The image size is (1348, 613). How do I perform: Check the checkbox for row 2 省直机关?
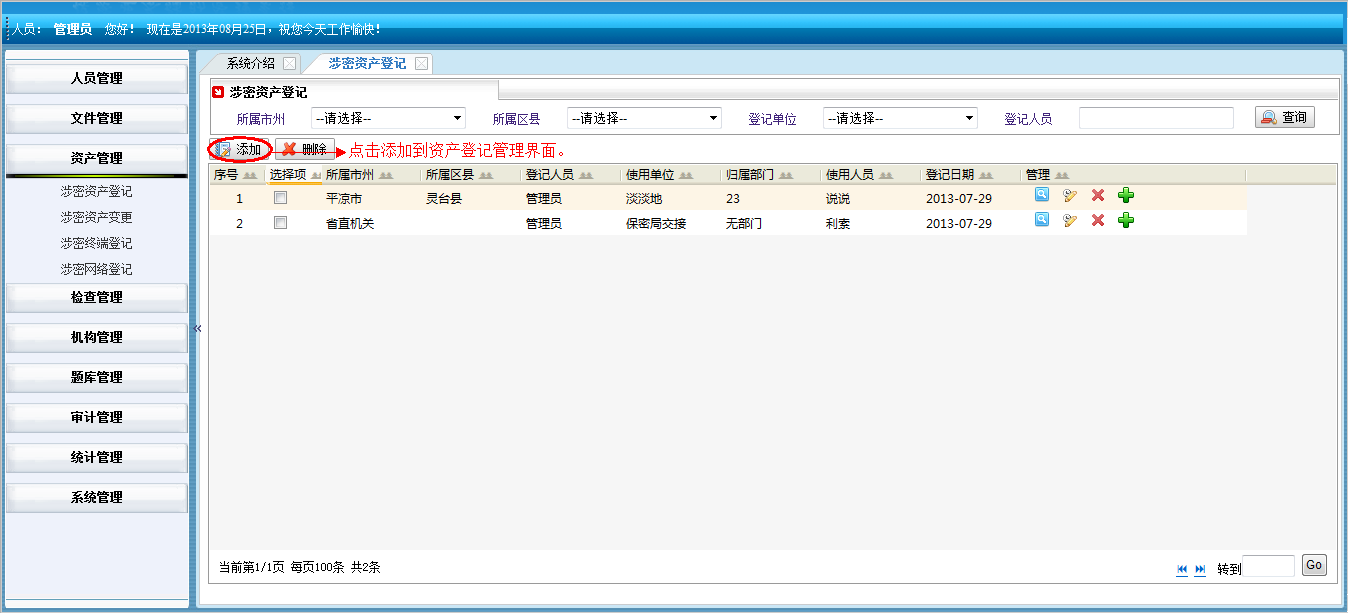coord(281,223)
